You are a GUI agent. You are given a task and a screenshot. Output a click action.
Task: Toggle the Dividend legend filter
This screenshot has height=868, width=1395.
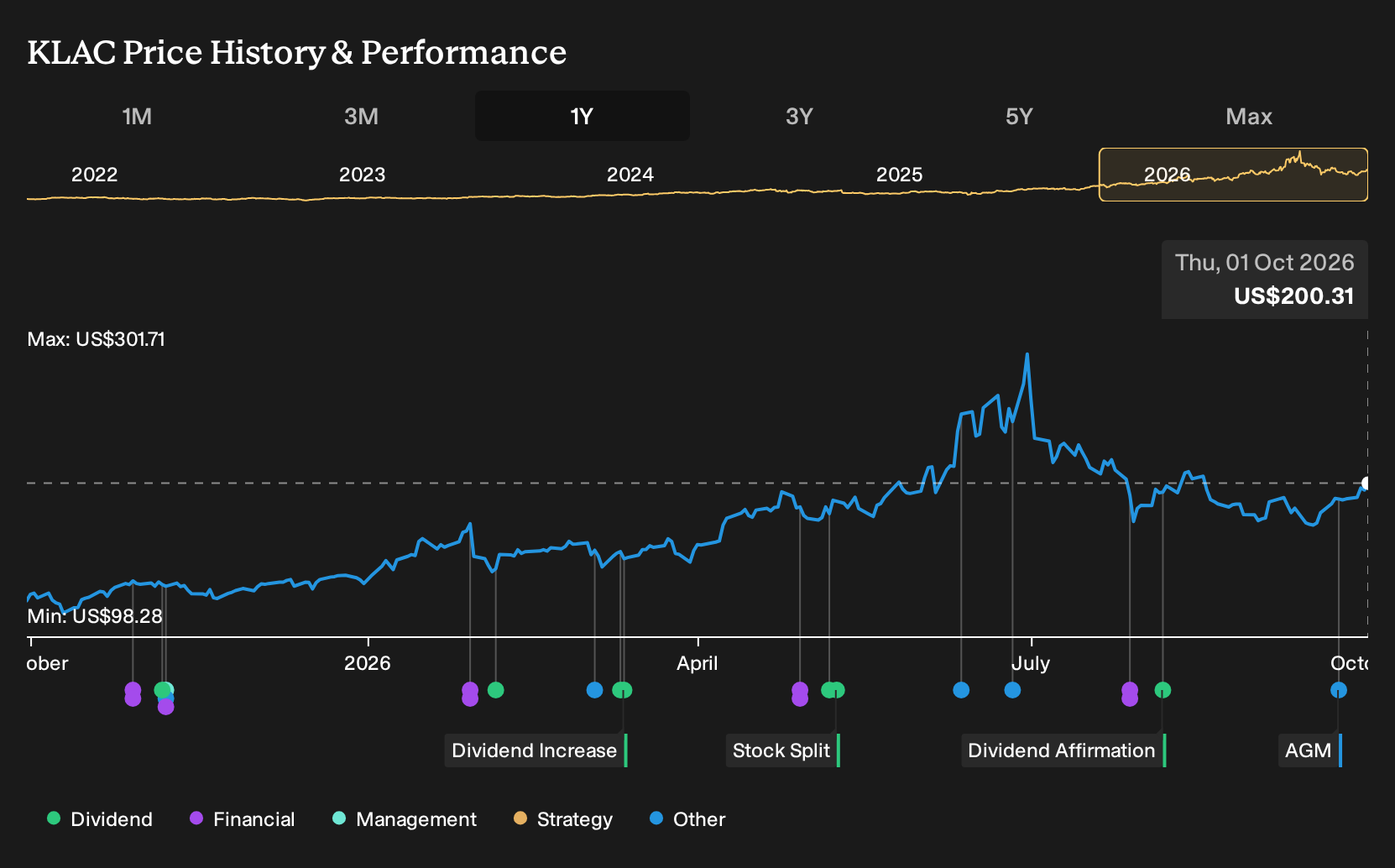(x=100, y=819)
